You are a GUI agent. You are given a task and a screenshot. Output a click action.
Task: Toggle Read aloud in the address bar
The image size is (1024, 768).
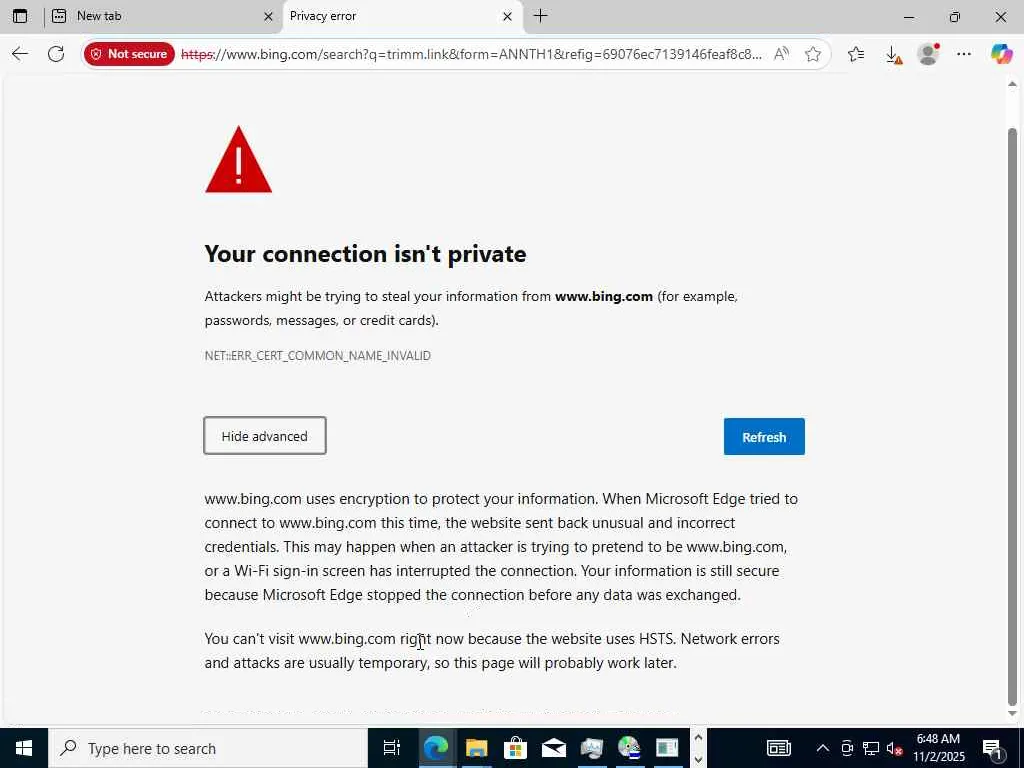pyautogui.click(x=781, y=54)
